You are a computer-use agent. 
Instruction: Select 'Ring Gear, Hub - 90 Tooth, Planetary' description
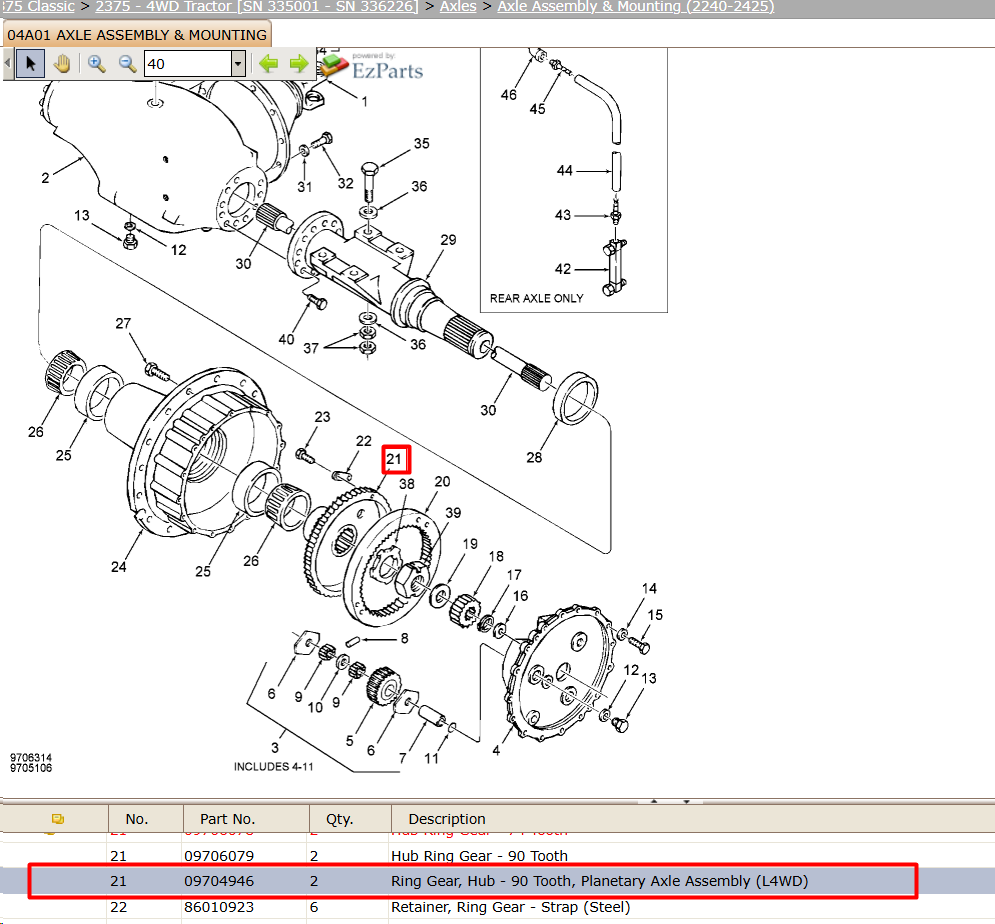[600, 881]
